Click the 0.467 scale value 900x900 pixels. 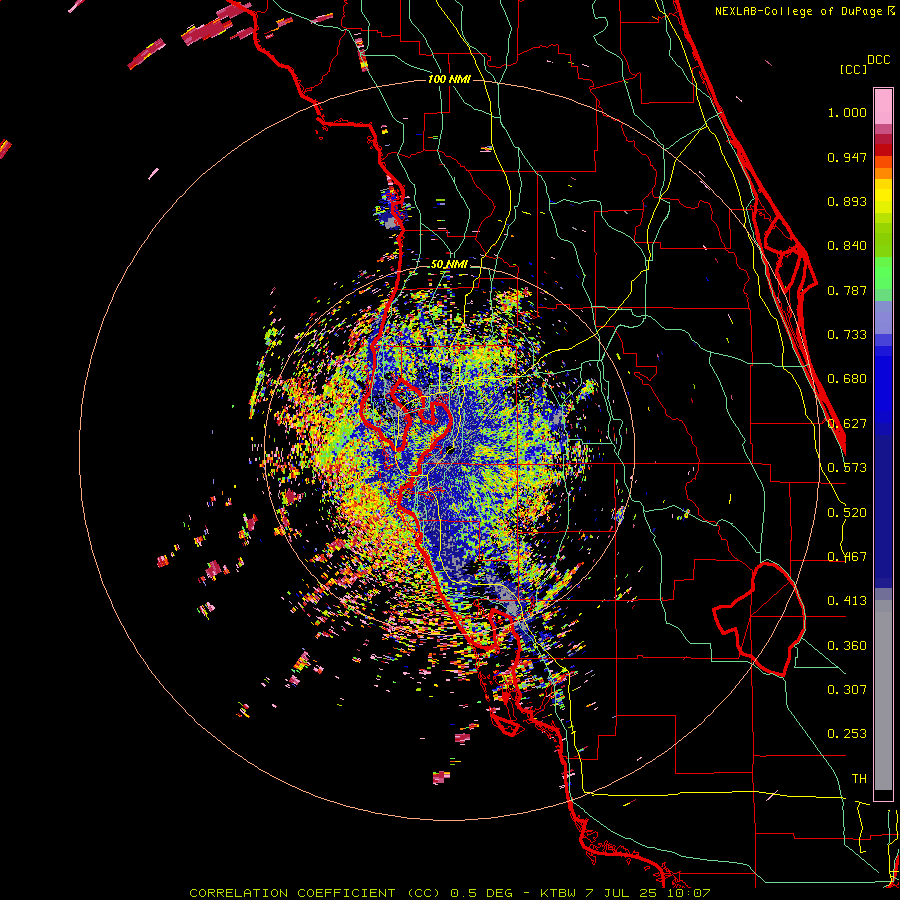coord(847,557)
